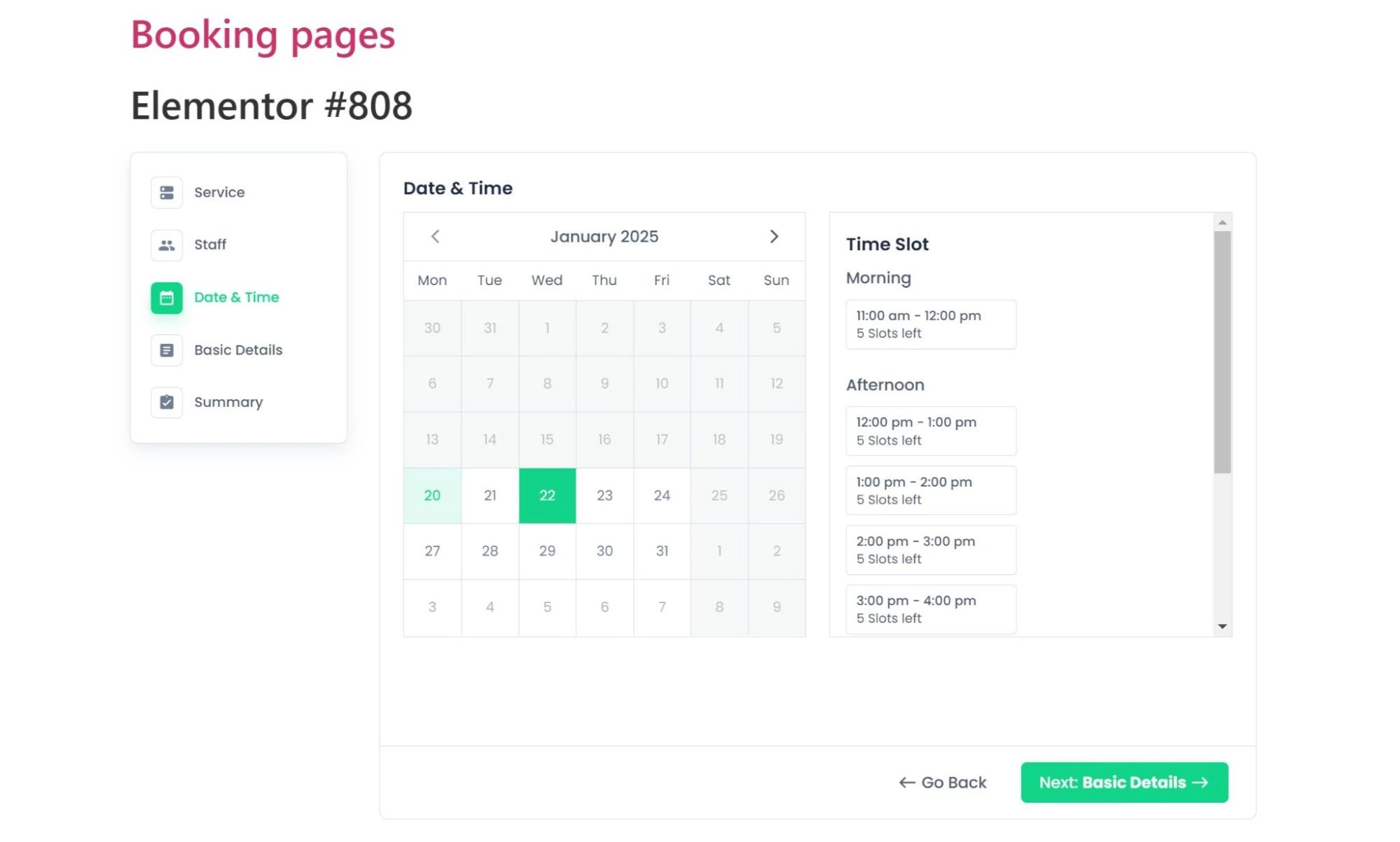Click the Time Slot heading

point(887,244)
